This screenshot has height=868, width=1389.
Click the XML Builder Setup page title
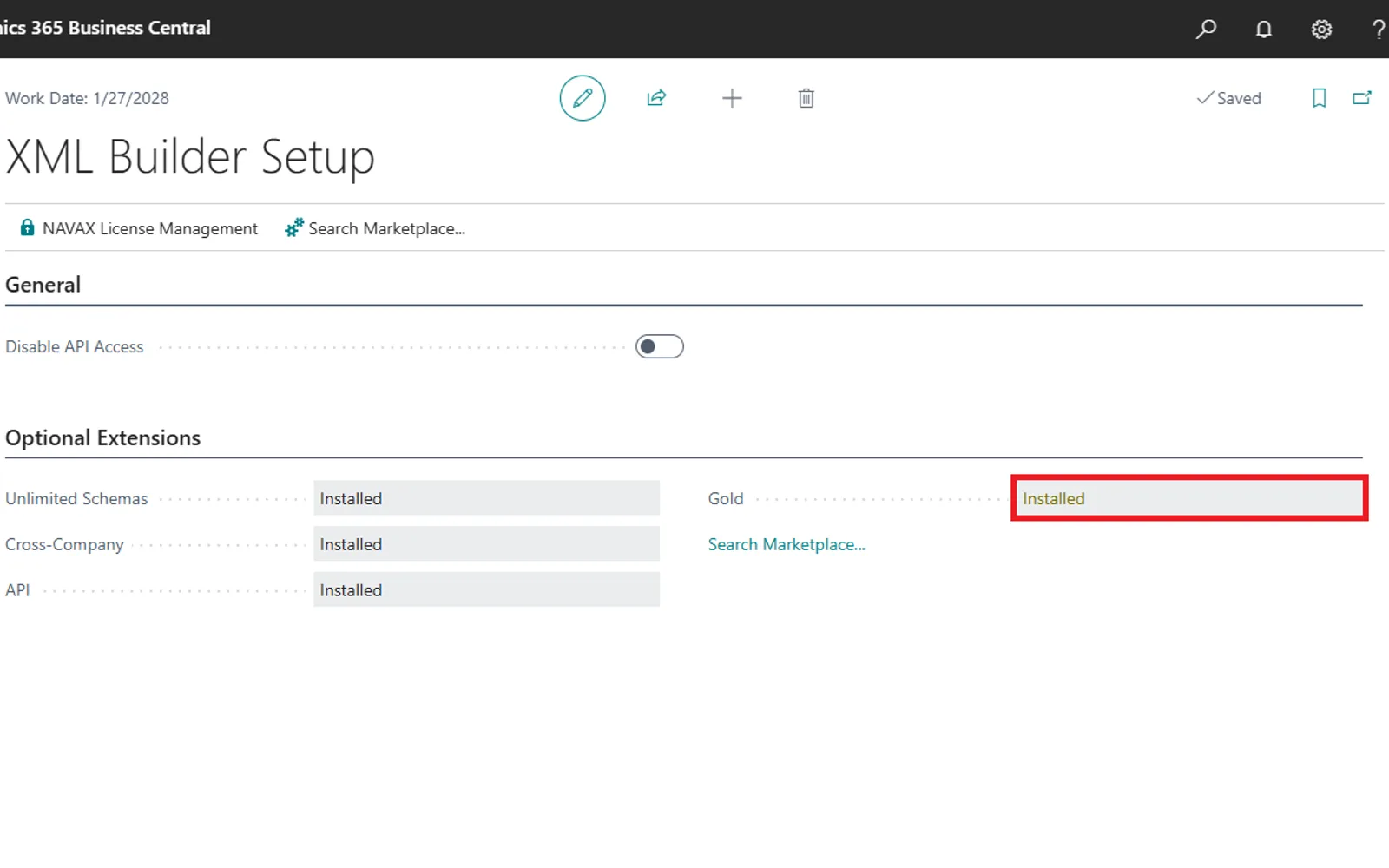click(190, 157)
